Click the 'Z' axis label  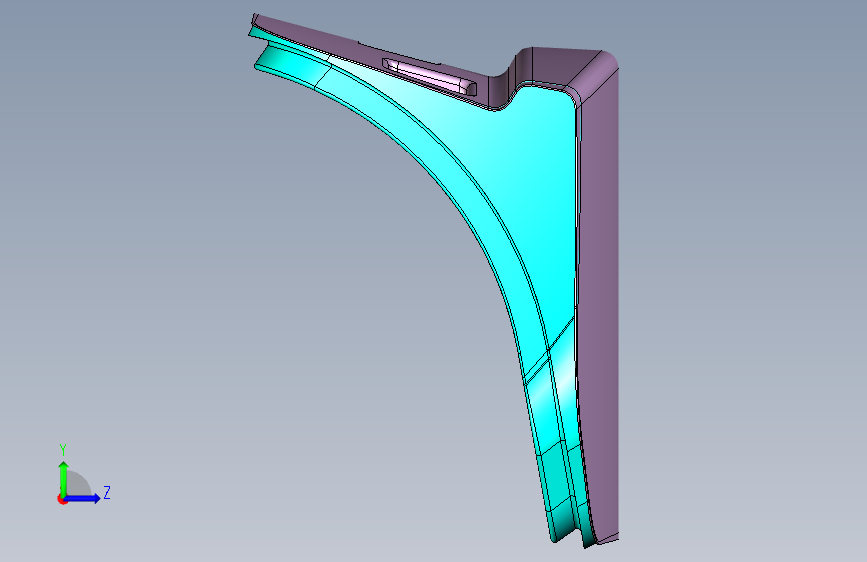tap(107, 493)
